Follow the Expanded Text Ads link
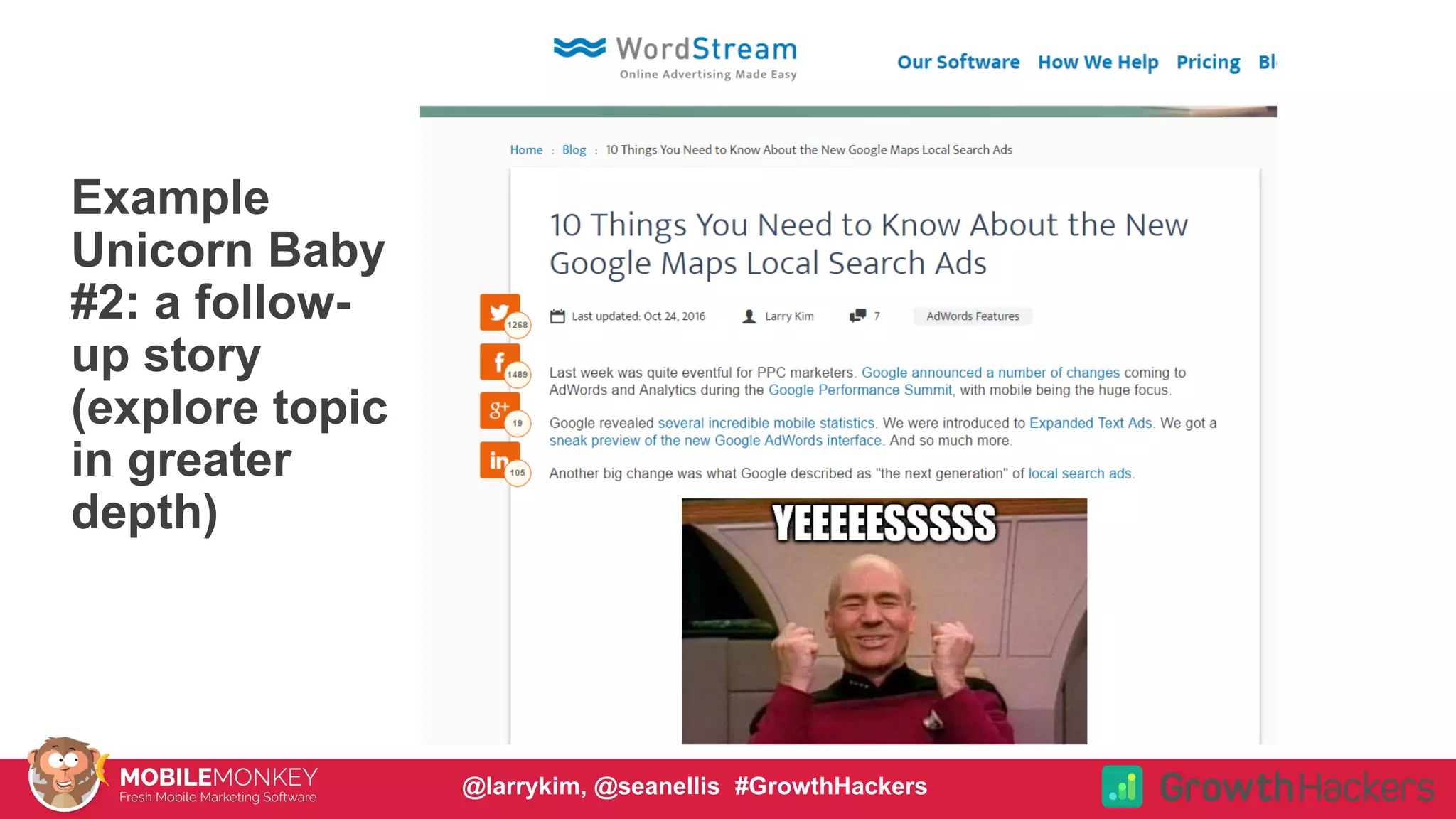This screenshot has width=1456, height=819. (x=1090, y=423)
